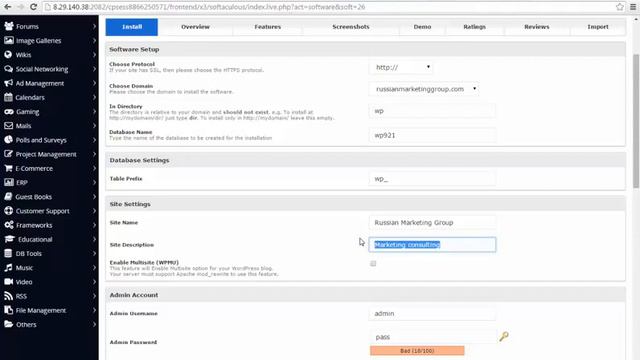This screenshot has height=360, width=640.
Task: Click the password strength Bad indicator bar
Action: pos(417,351)
